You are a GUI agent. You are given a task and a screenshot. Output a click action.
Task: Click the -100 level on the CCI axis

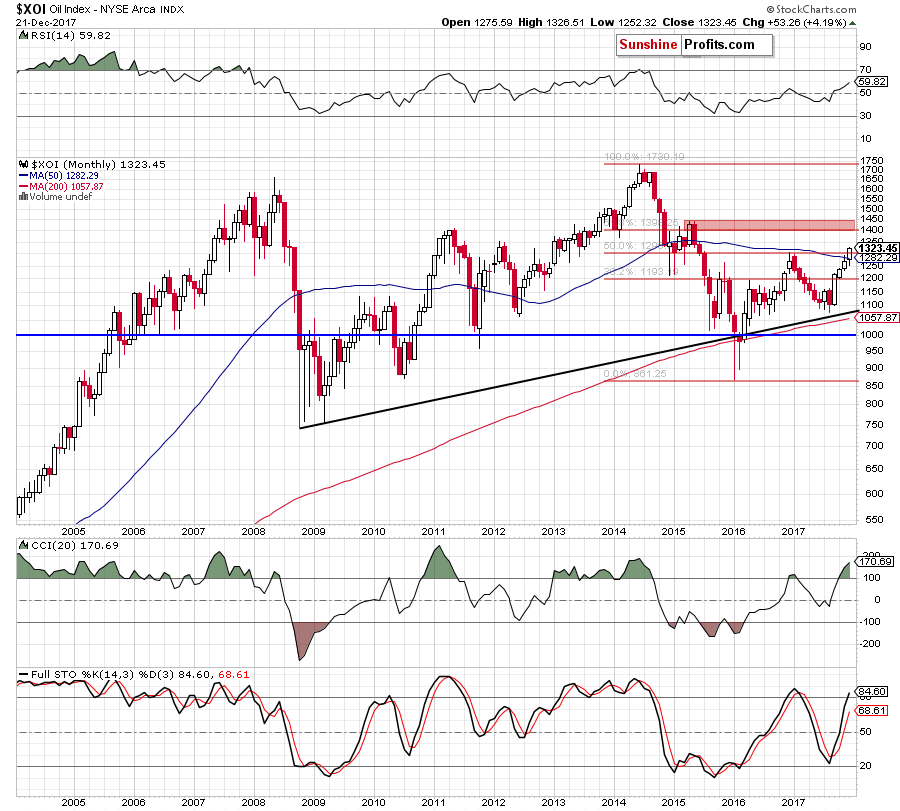(x=870, y=622)
